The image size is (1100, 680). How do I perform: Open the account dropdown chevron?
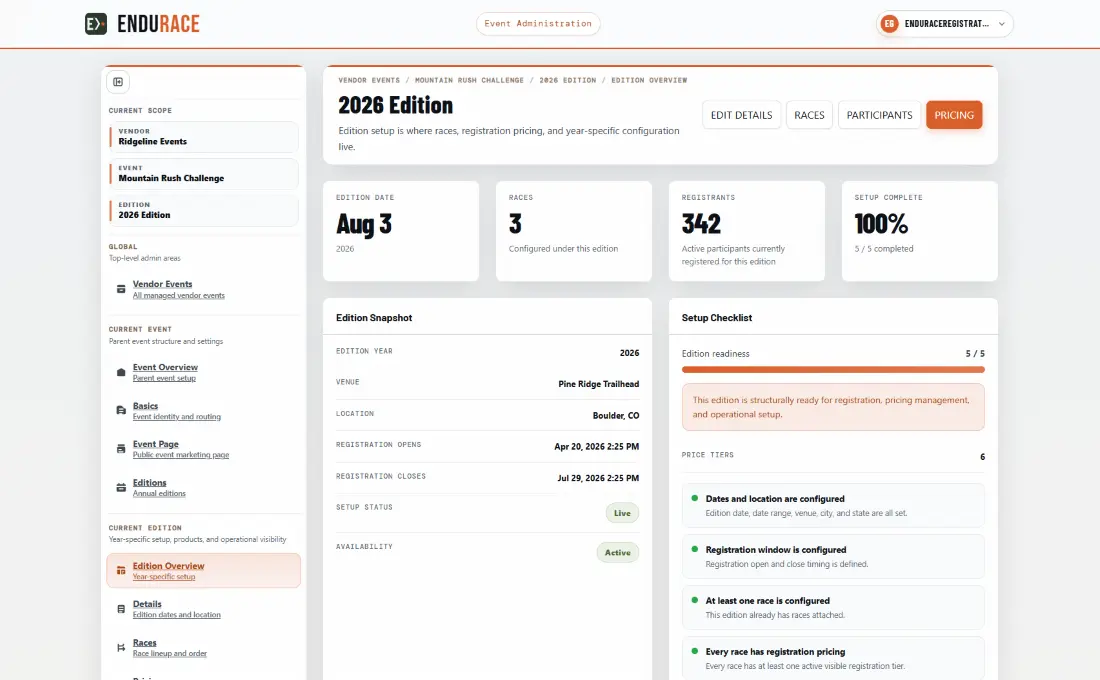point(1002,24)
